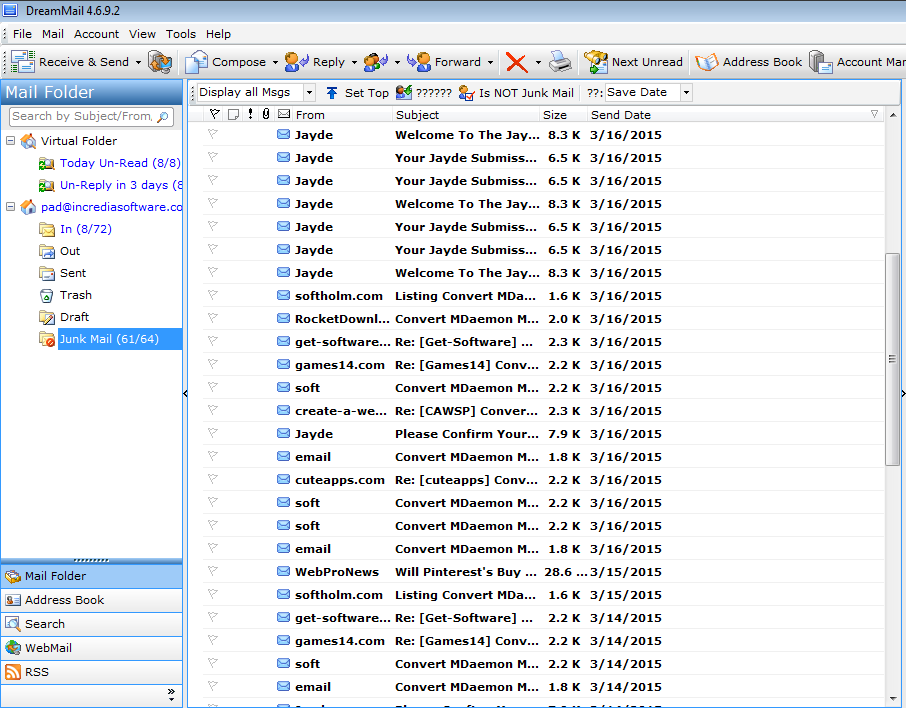Click the envelope read-status column header
The width and height of the screenshot is (906, 709).
pos(284,114)
